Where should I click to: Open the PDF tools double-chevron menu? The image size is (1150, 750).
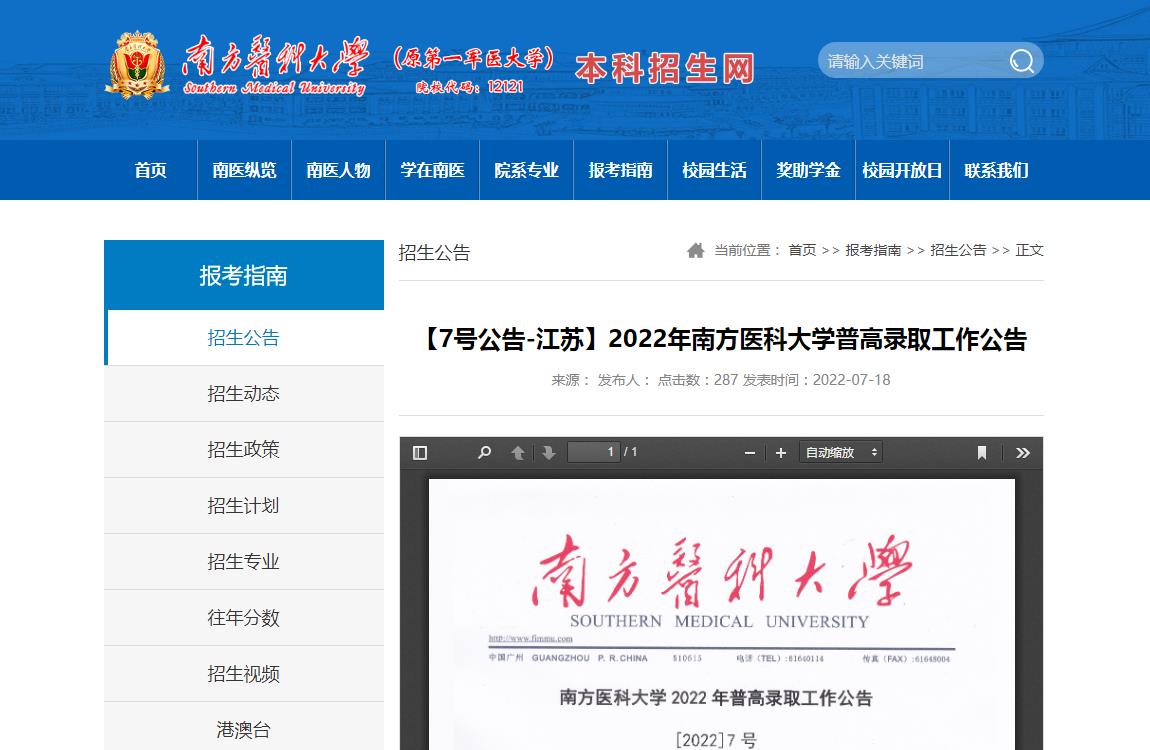[1022, 452]
